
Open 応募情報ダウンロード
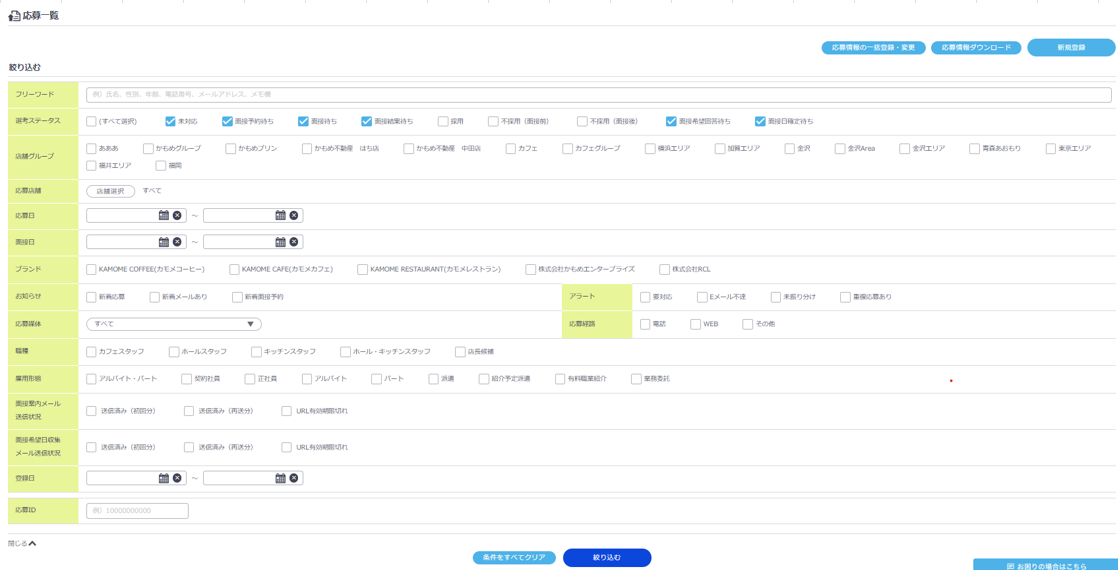click(976, 47)
